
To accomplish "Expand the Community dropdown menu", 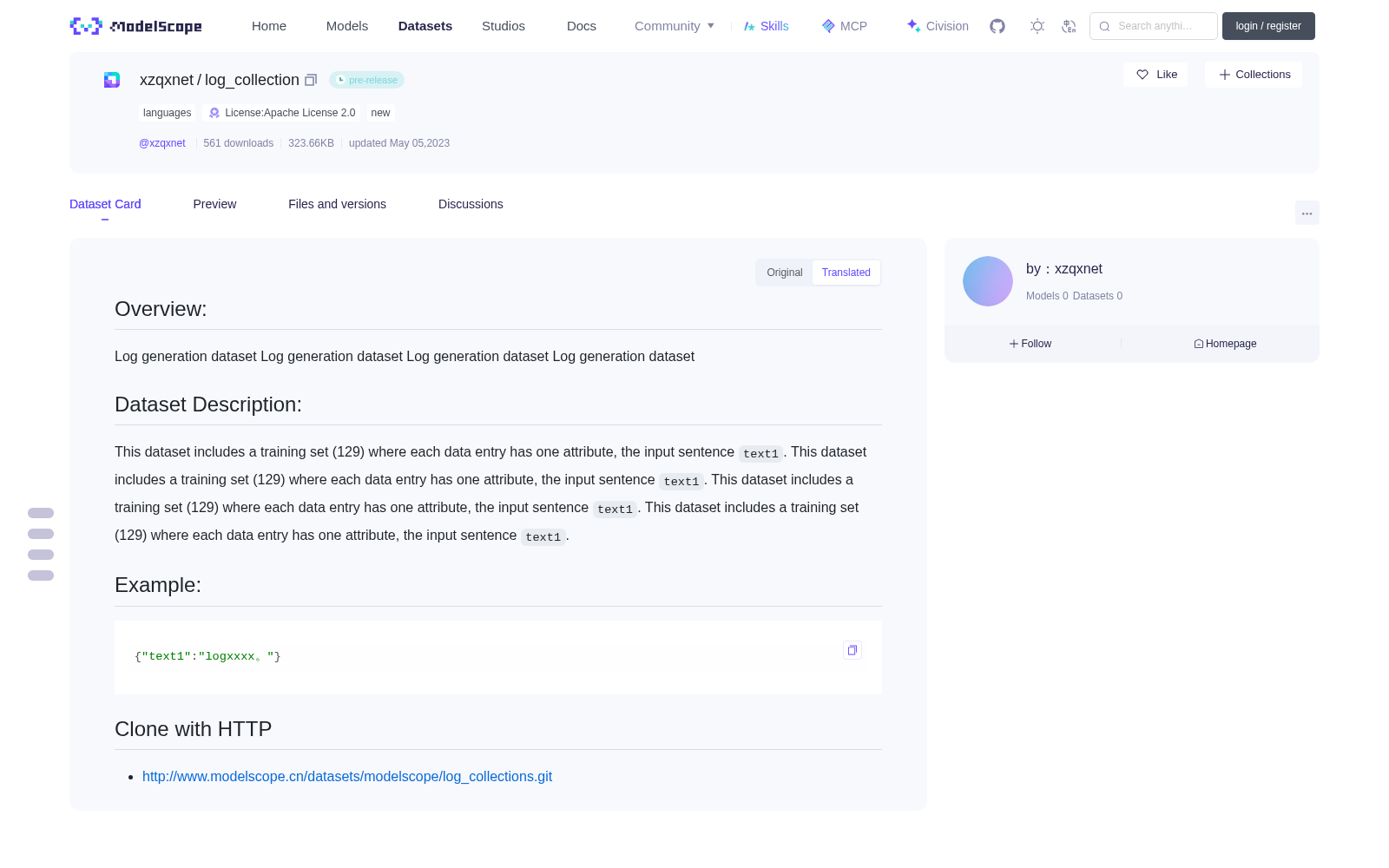I will coord(675,26).
